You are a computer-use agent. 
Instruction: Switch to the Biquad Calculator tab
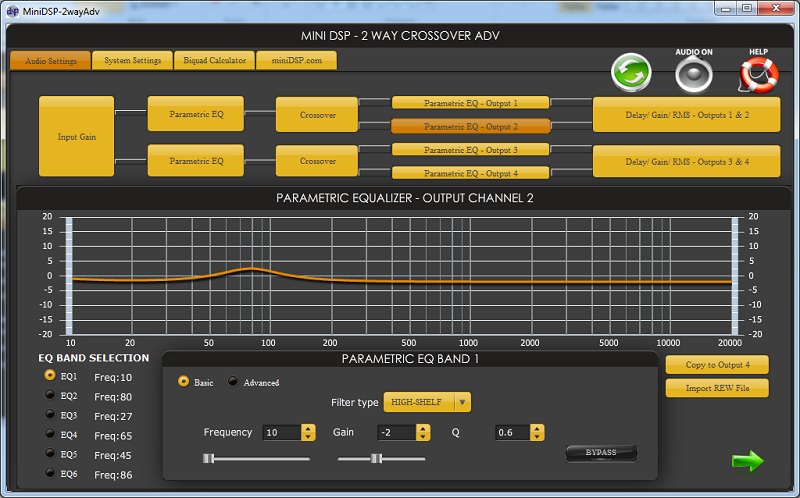[x=214, y=60]
